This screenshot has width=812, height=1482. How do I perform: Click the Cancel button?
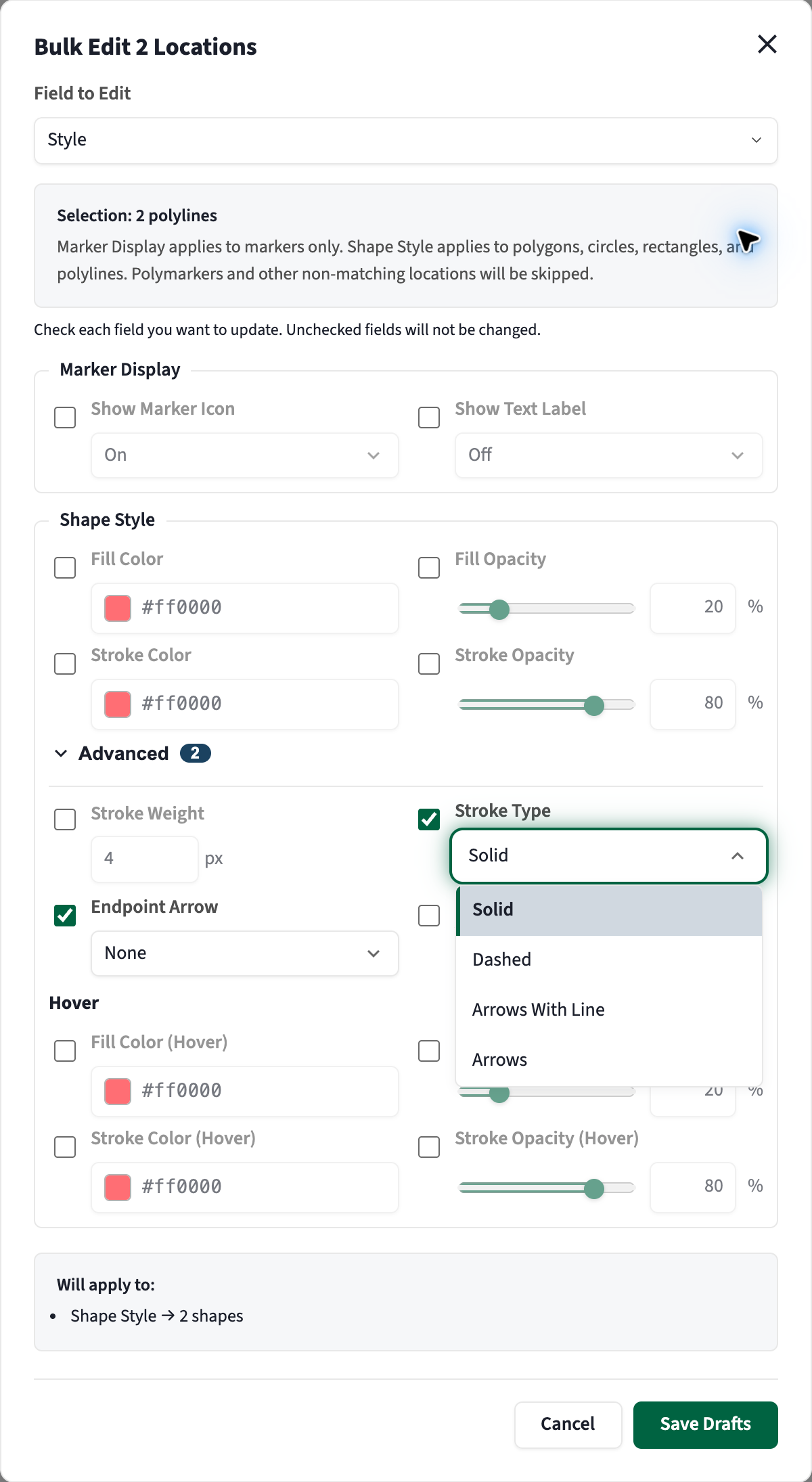(x=568, y=1424)
